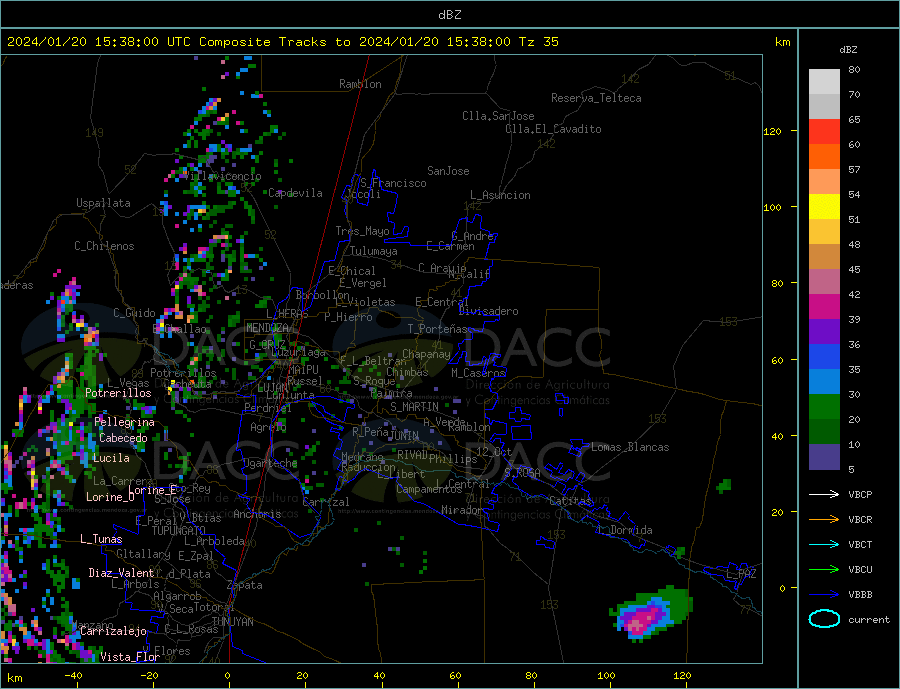Pick the bright green 30 dBZ swatch
Screen dimensions: 900x689
tap(824, 407)
